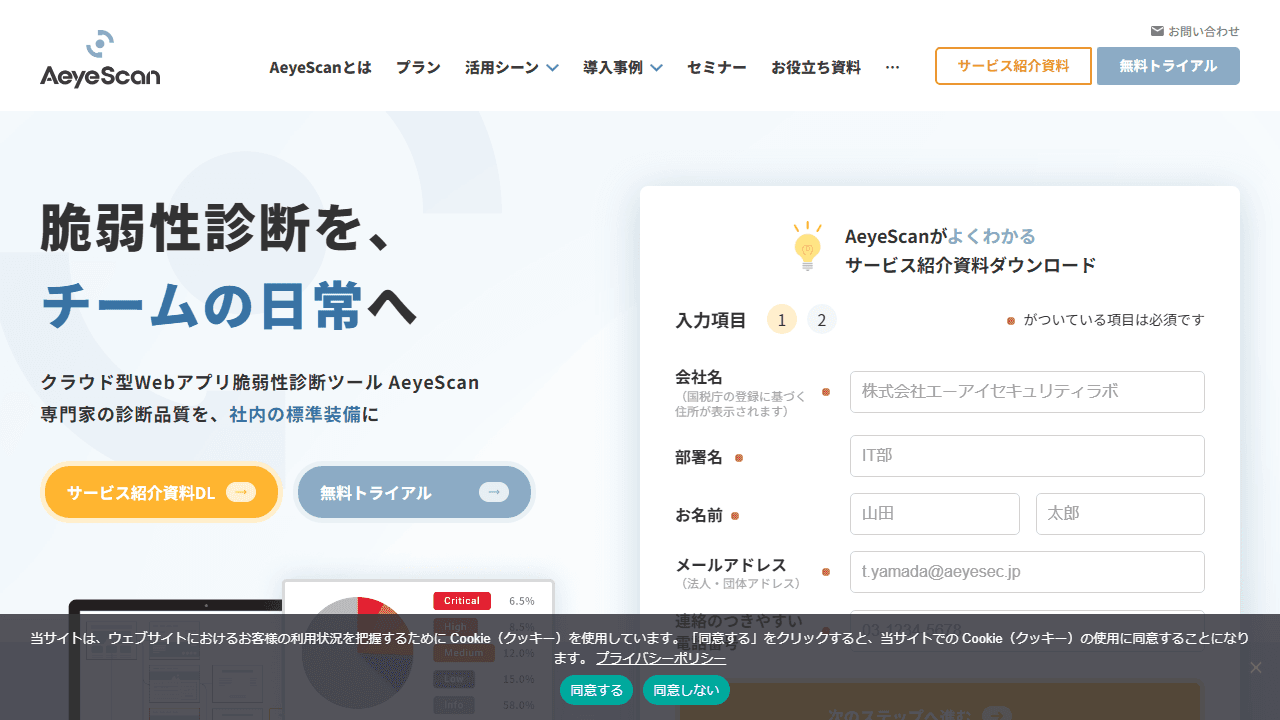Accept cookies with 同意する
Screen dimensions: 1280x720
click(x=597, y=690)
